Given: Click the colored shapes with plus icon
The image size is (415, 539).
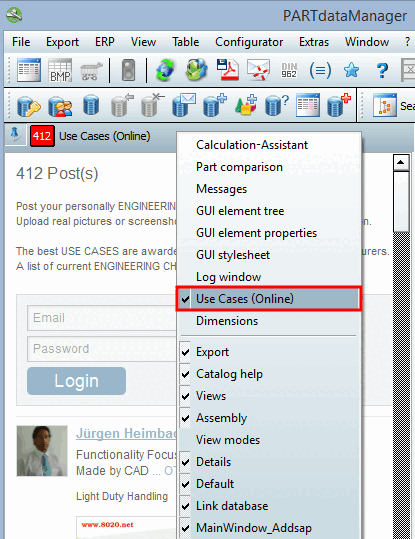Looking at the screenshot, I should 246,105.
